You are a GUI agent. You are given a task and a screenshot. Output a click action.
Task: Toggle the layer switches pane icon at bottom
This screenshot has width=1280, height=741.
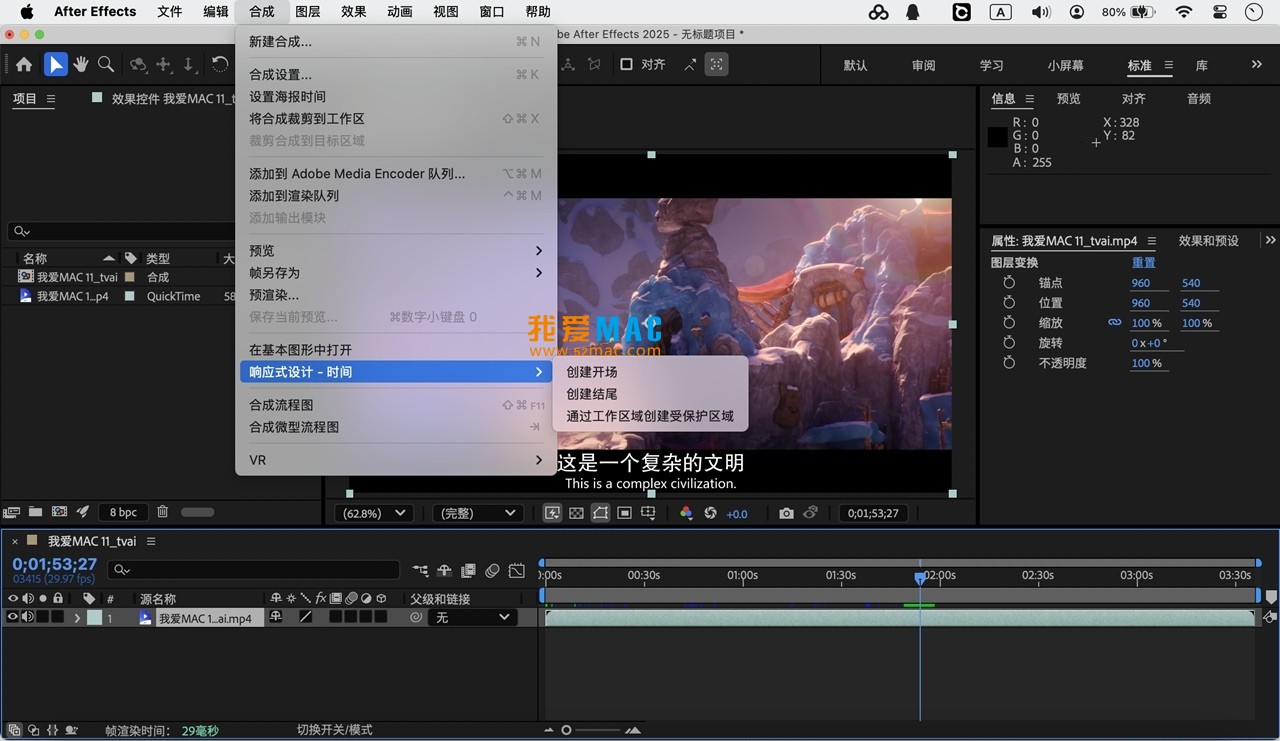[x=14, y=730]
